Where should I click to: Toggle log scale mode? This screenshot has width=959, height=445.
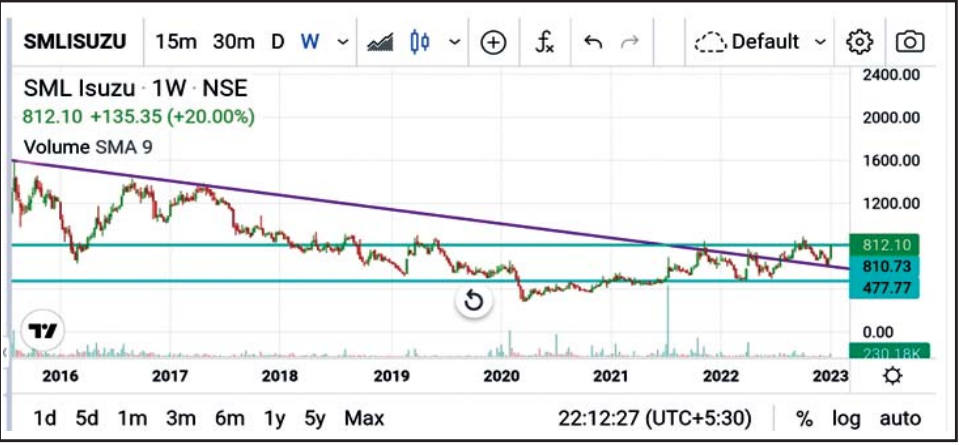[x=846, y=419]
